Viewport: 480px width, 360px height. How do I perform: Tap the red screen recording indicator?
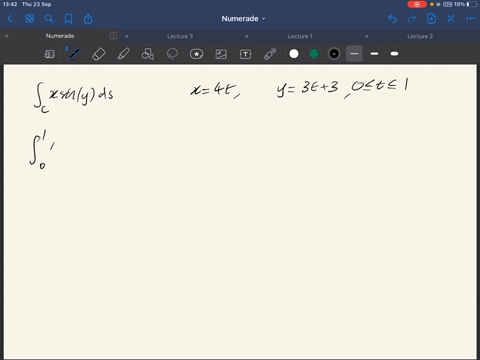coord(417,4)
